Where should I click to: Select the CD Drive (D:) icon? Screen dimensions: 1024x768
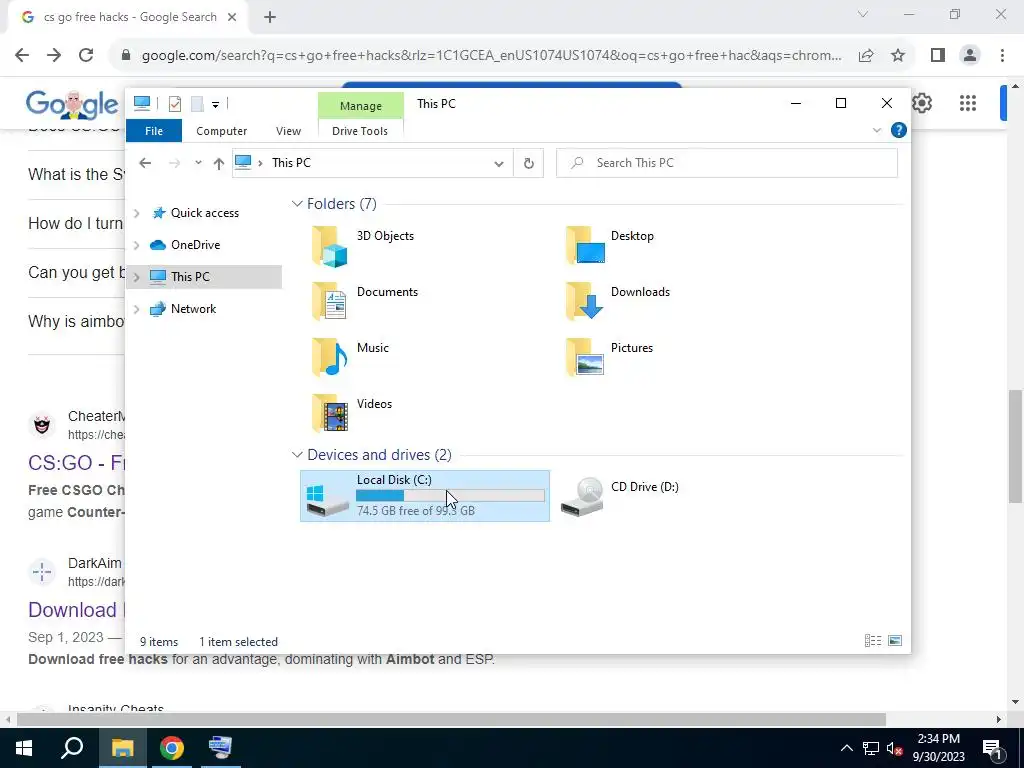click(x=581, y=496)
